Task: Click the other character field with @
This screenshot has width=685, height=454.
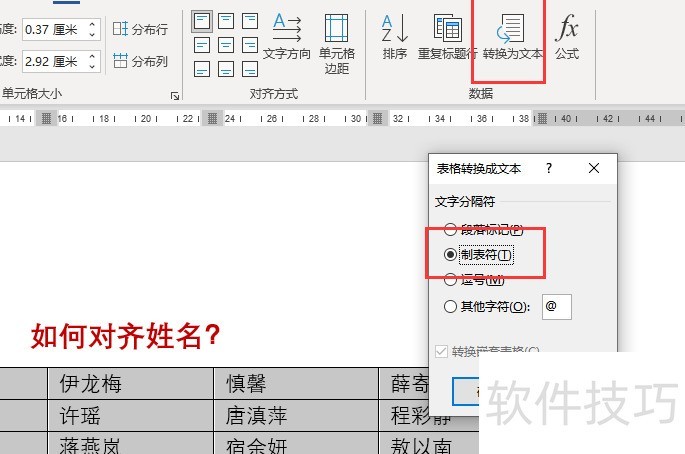Action: [x=557, y=307]
